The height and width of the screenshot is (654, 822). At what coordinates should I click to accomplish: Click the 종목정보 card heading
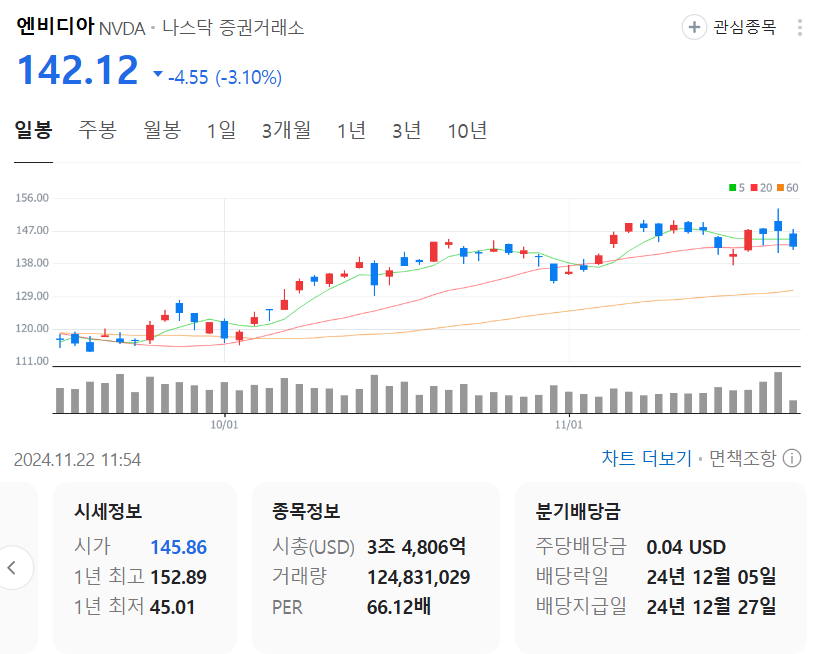pyautogui.click(x=306, y=511)
